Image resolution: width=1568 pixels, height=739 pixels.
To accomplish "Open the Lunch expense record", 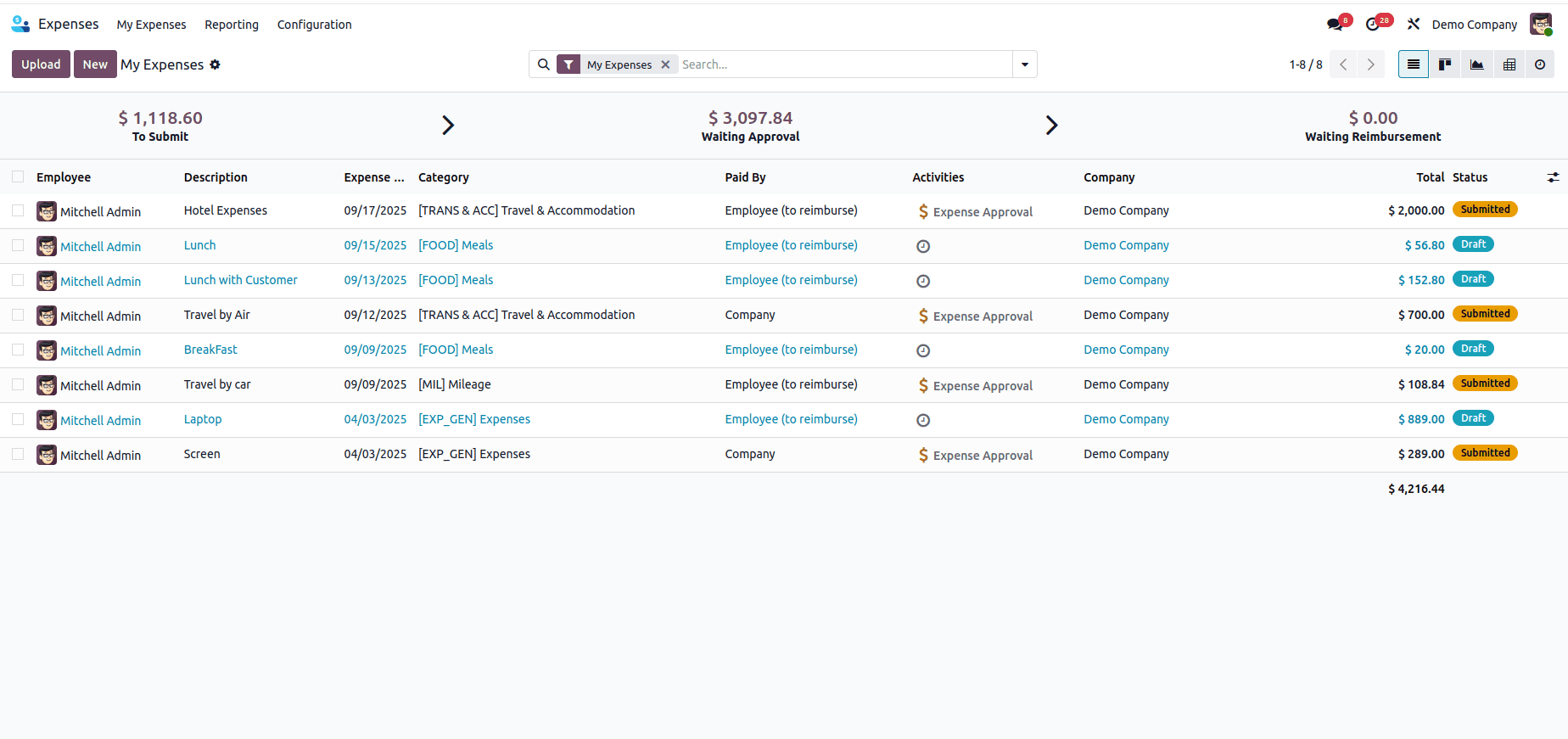I will (x=199, y=245).
